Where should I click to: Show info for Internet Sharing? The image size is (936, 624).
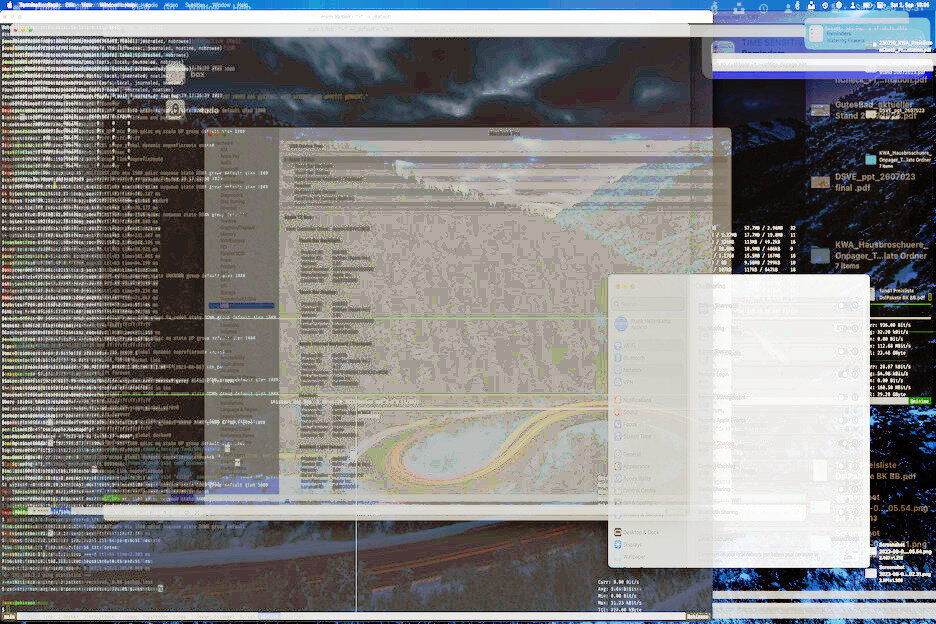(856, 444)
